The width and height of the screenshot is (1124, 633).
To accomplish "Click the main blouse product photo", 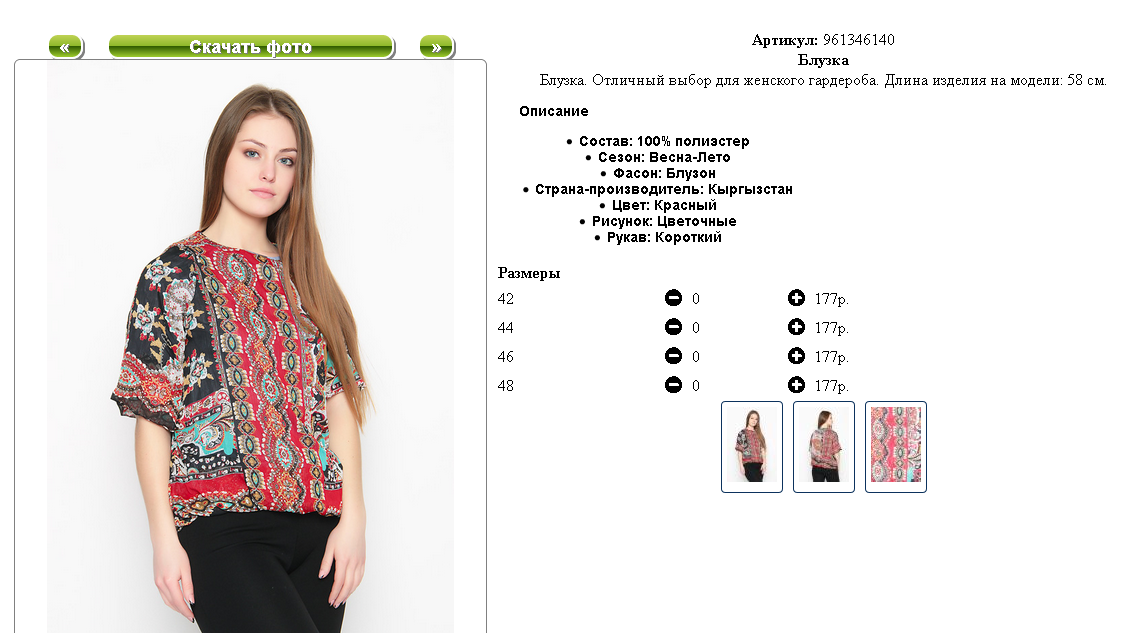I will coord(250,347).
